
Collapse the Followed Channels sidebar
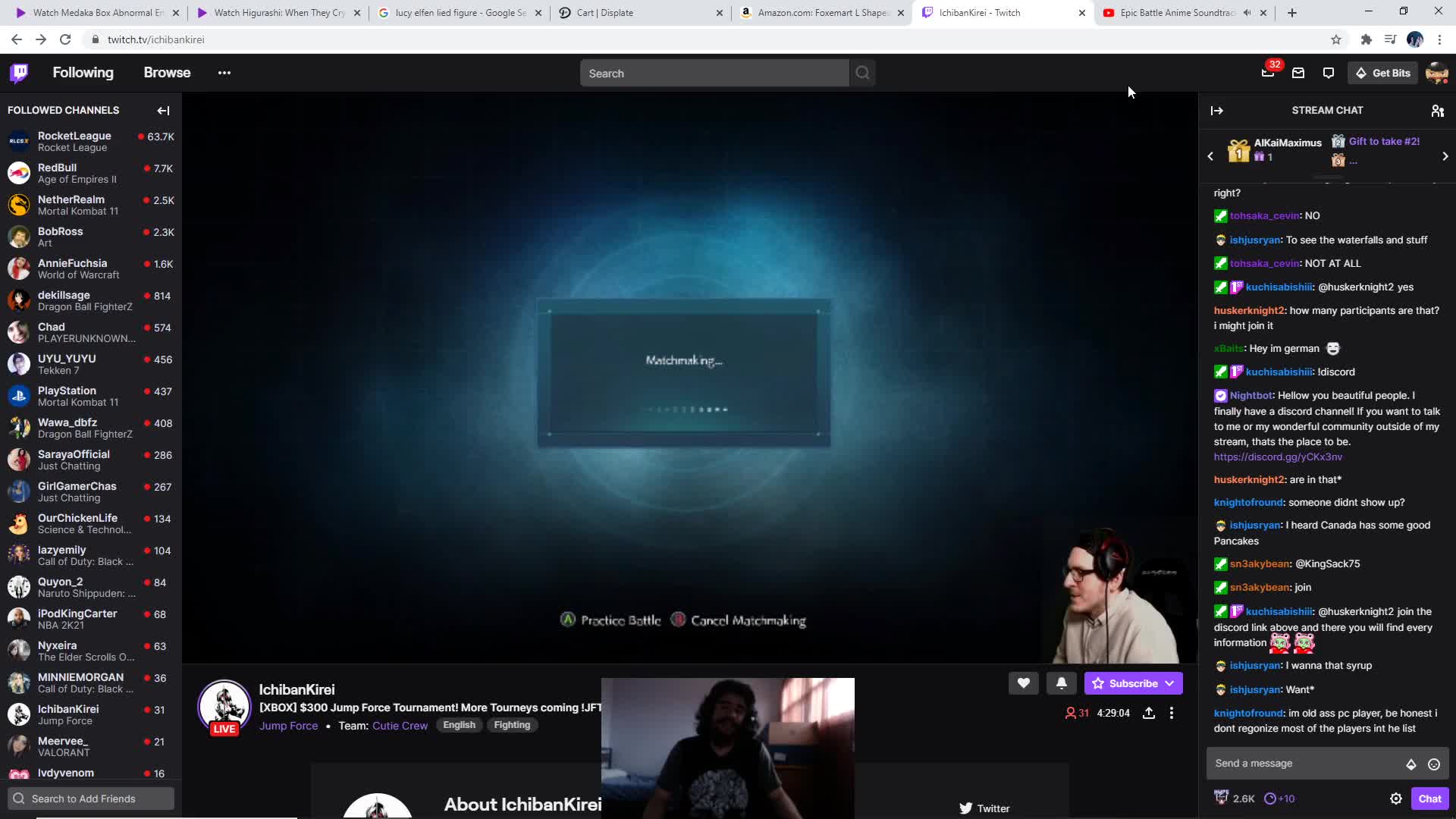point(163,111)
